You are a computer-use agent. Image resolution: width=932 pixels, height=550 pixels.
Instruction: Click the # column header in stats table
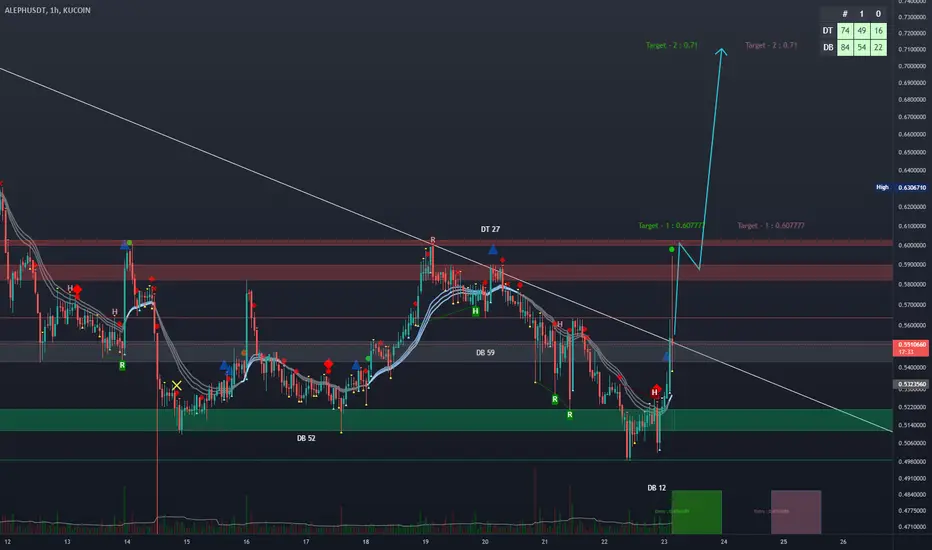(845, 14)
